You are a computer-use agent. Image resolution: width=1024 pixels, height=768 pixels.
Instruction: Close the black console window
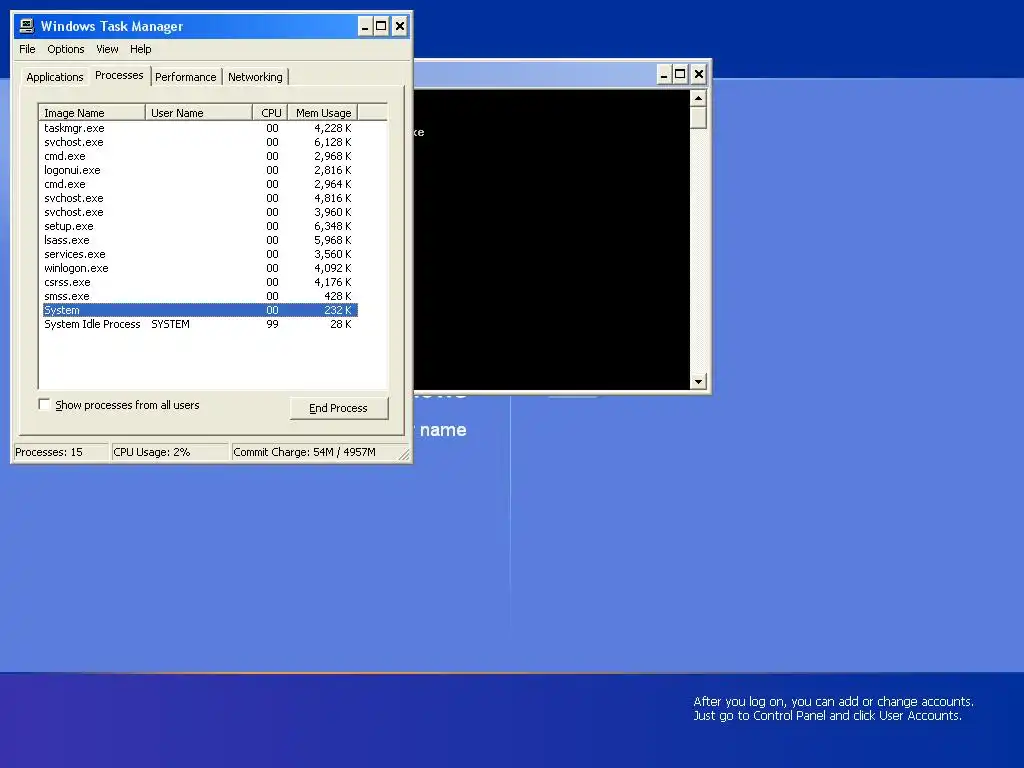tap(699, 74)
